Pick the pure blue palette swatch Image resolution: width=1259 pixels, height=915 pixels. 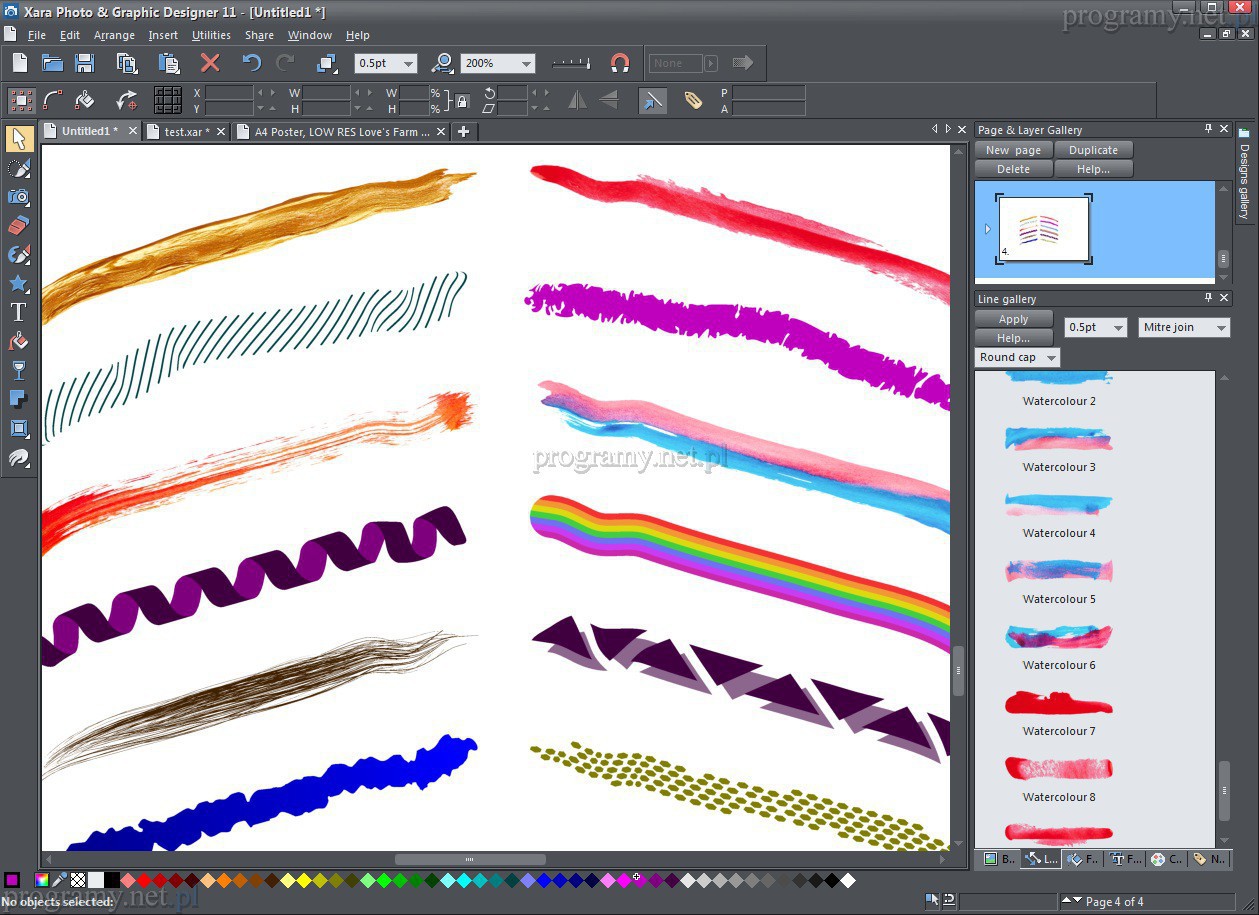[x=544, y=880]
